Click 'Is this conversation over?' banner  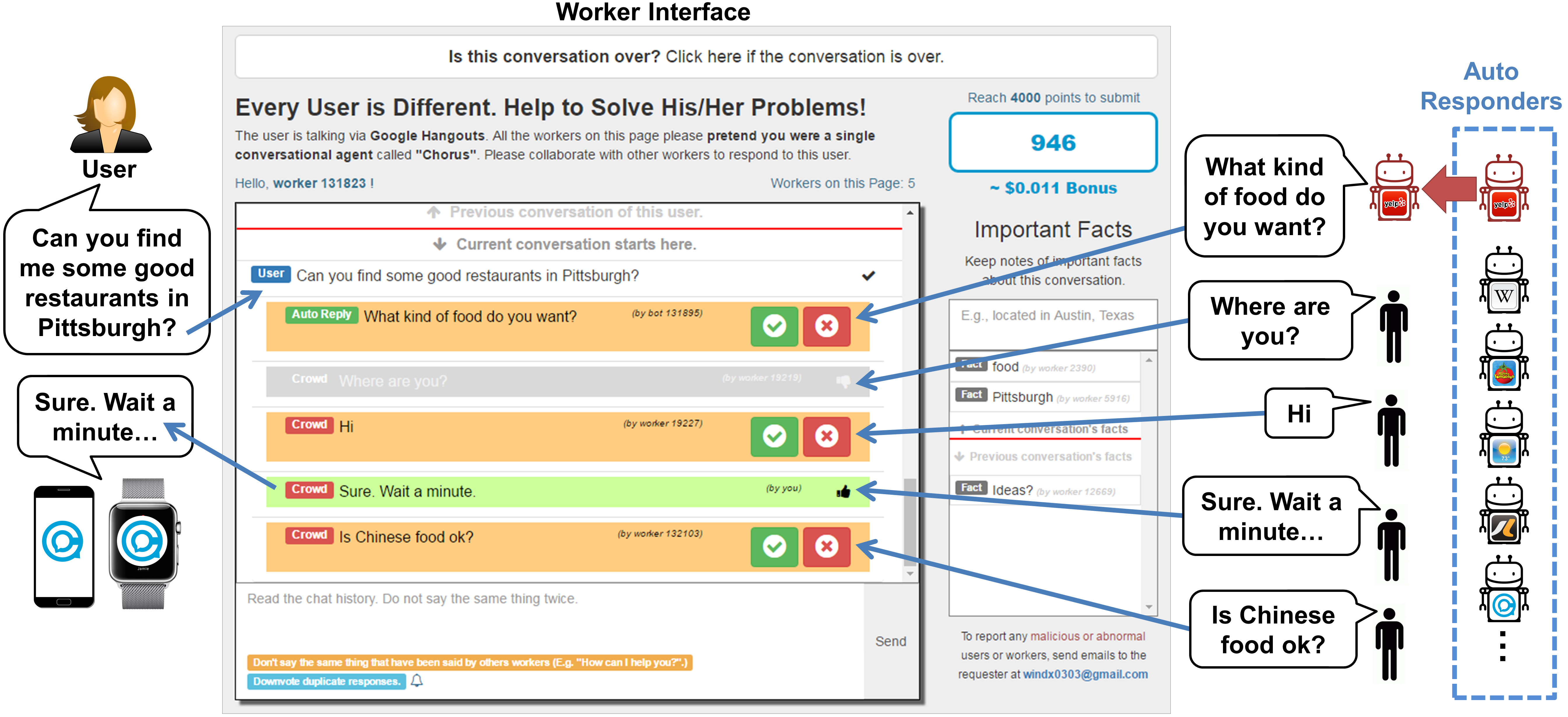695,57
